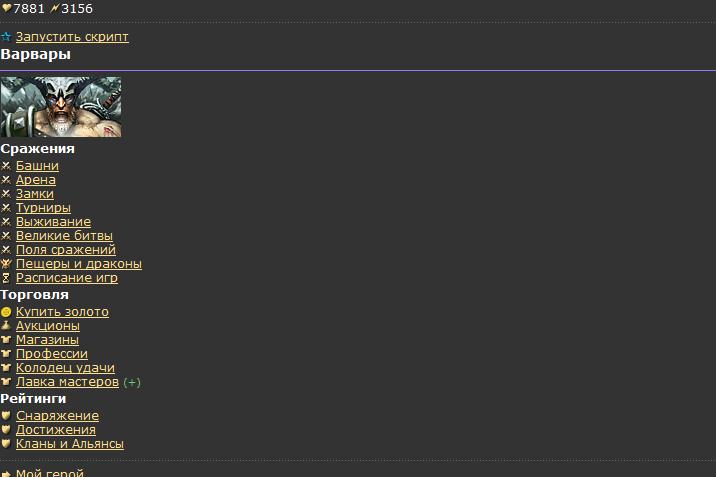View Кланы и Альянсы rankings
The width and height of the screenshot is (716, 477).
pyautogui.click(x=70, y=444)
